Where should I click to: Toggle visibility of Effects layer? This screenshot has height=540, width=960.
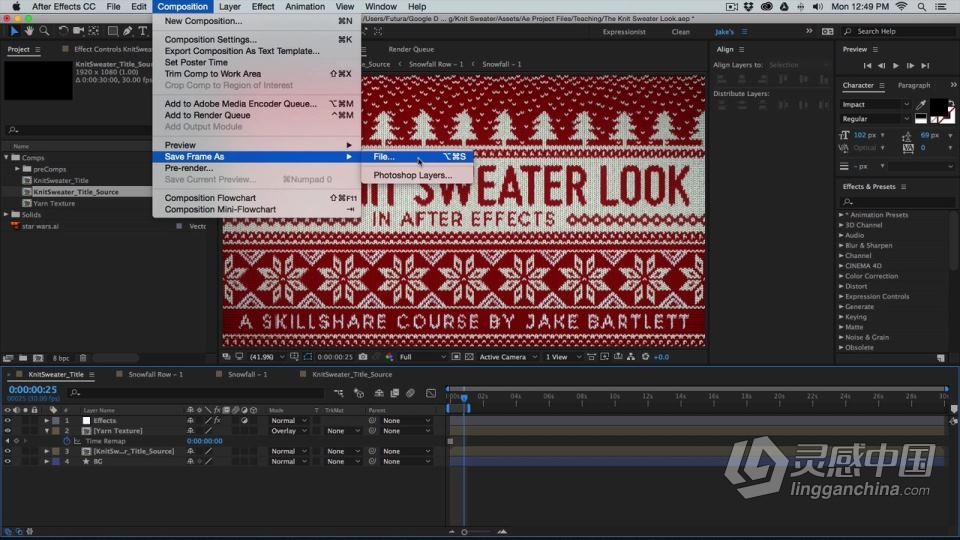pos(7,421)
